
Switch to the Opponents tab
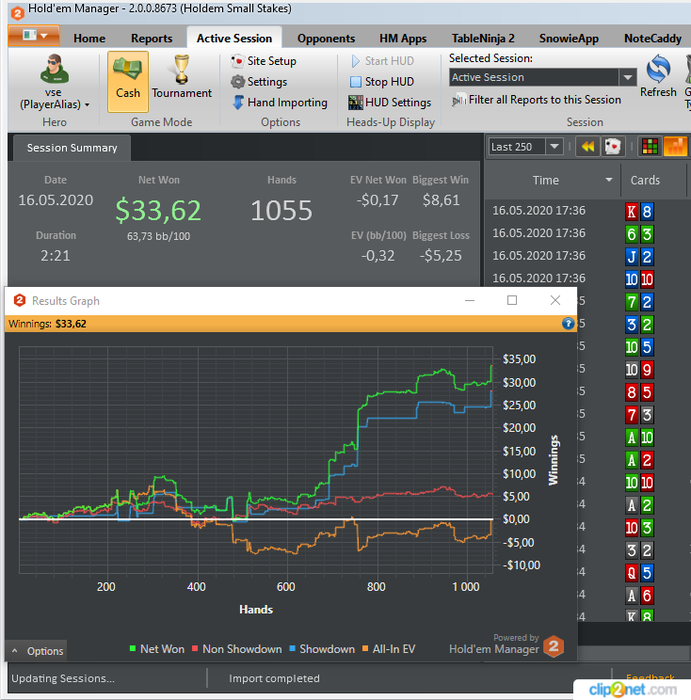tap(326, 38)
